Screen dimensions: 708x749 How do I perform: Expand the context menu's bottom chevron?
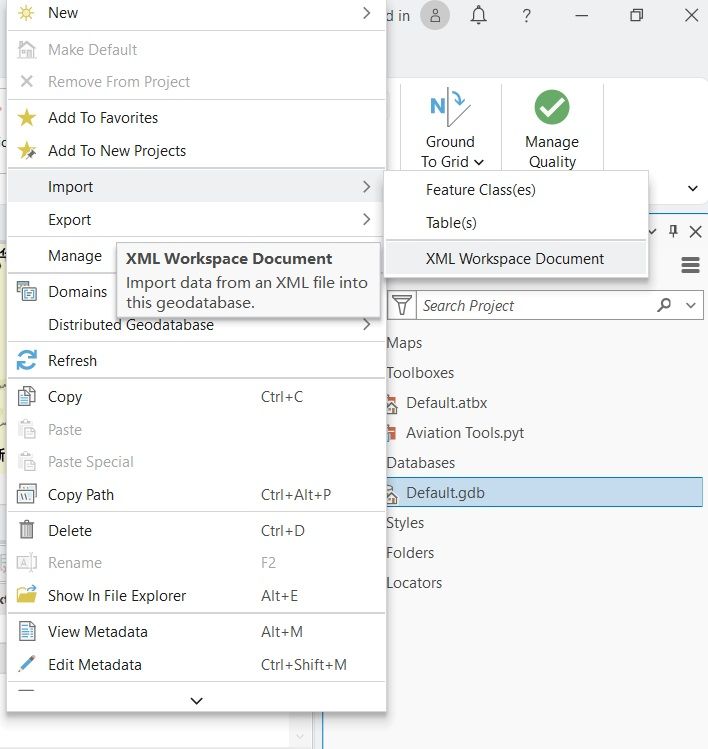coord(196,701)
